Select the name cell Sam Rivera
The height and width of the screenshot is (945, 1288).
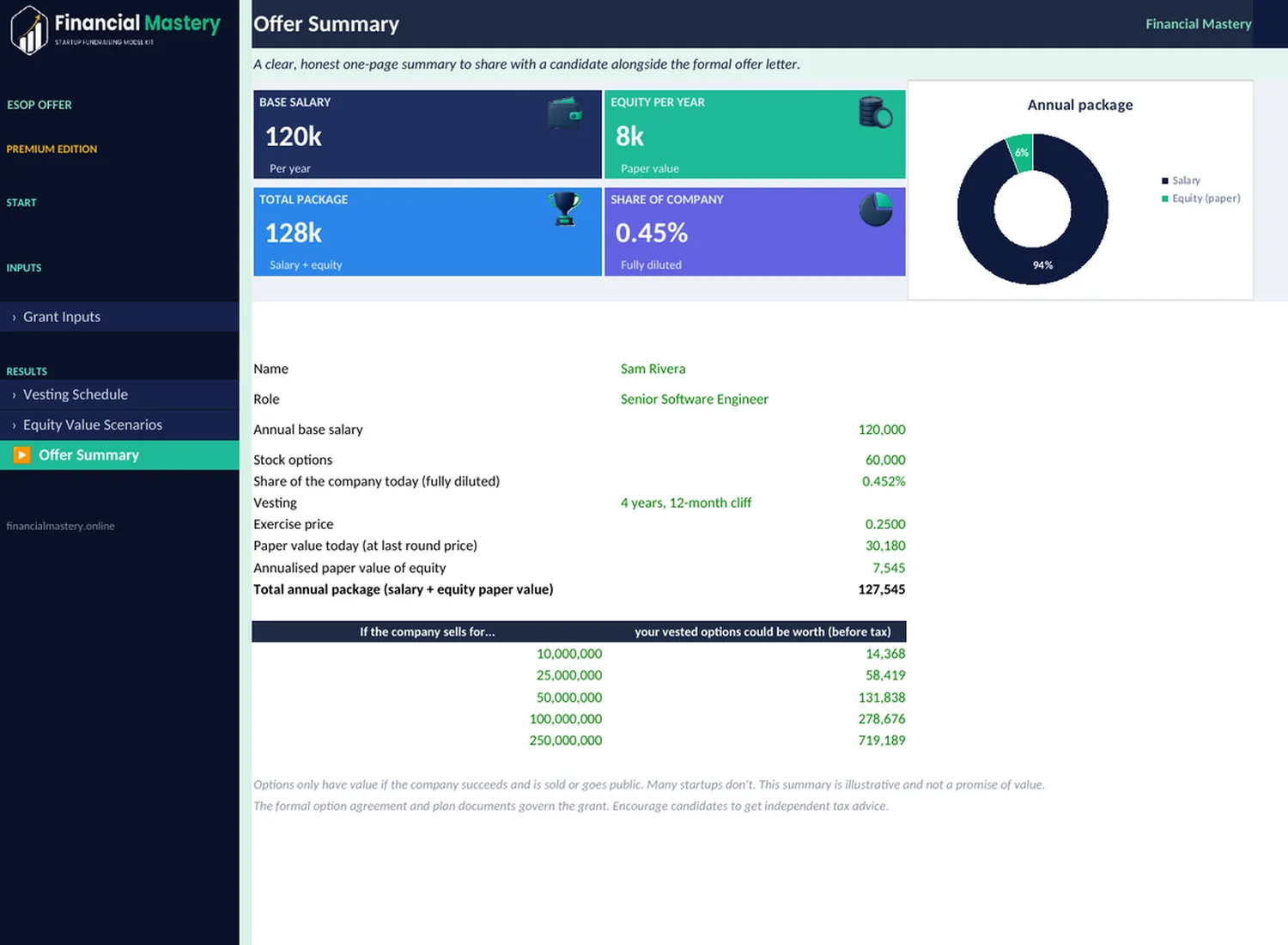(653, 369)
